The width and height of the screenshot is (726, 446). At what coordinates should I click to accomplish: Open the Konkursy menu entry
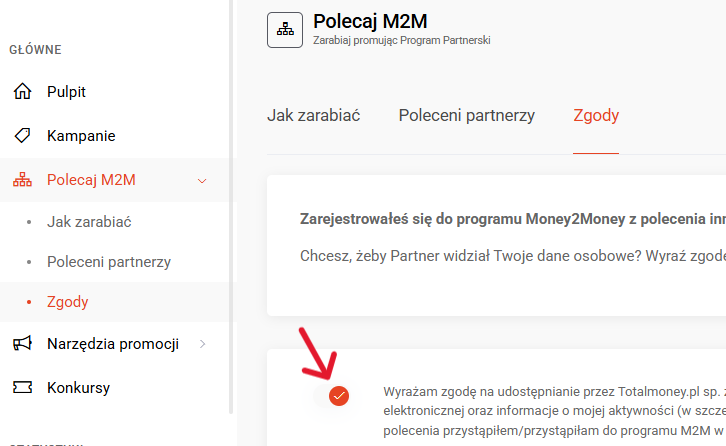coord(78,388)
